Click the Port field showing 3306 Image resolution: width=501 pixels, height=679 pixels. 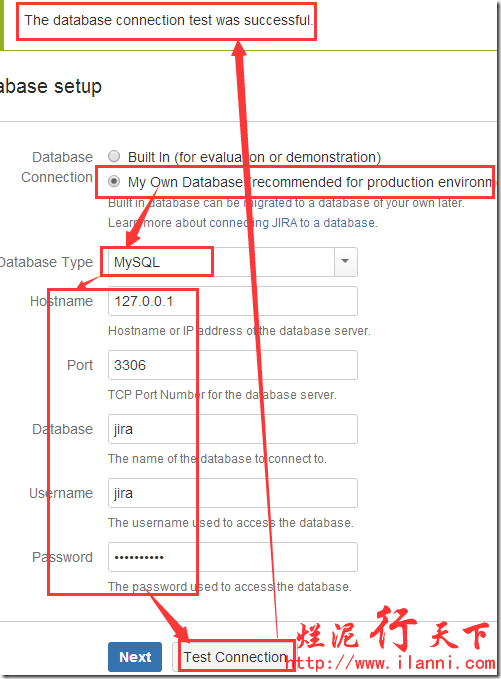233,365
